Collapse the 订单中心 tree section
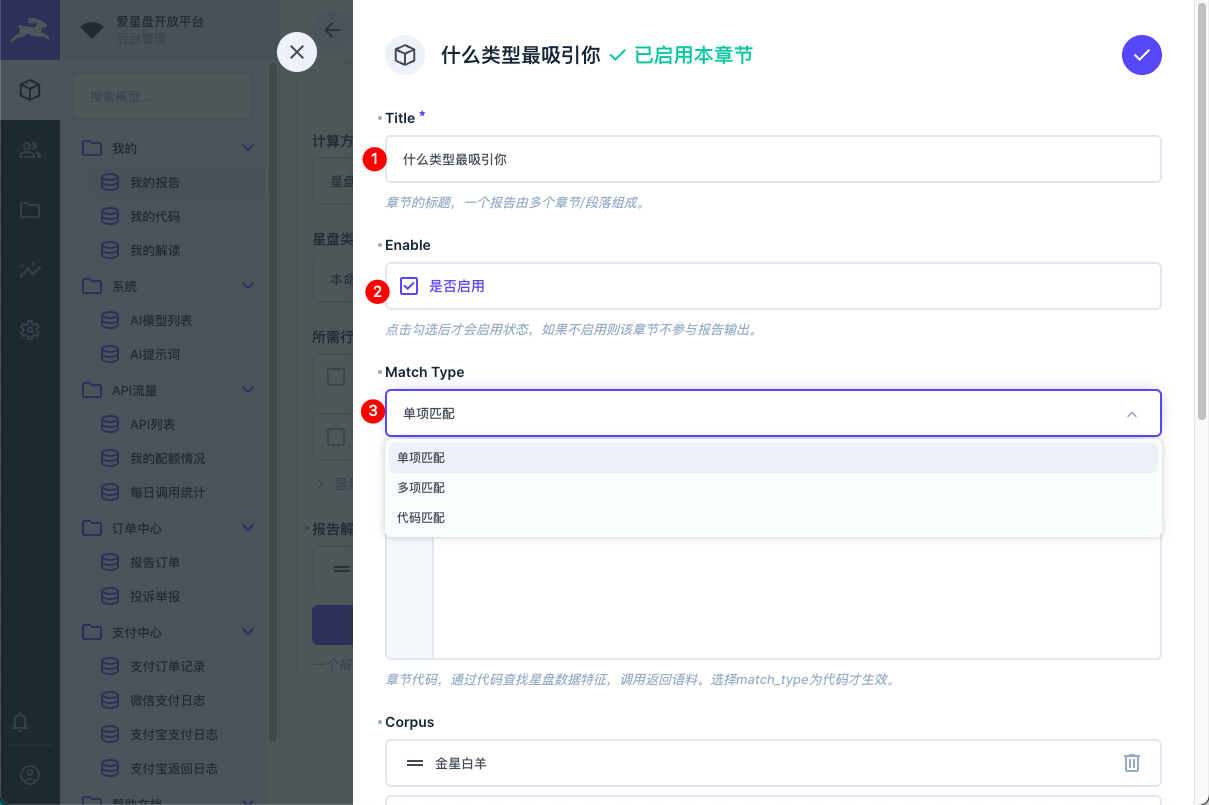The height and width of the screenshot is (805, 1209). pos(248,528)
